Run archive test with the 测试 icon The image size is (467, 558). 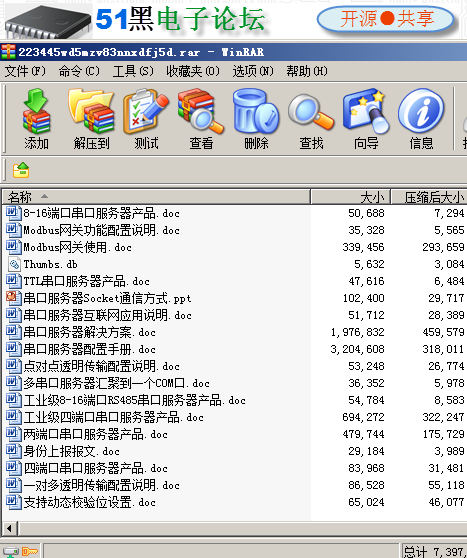pyautogui.click(x=146, y=119)
